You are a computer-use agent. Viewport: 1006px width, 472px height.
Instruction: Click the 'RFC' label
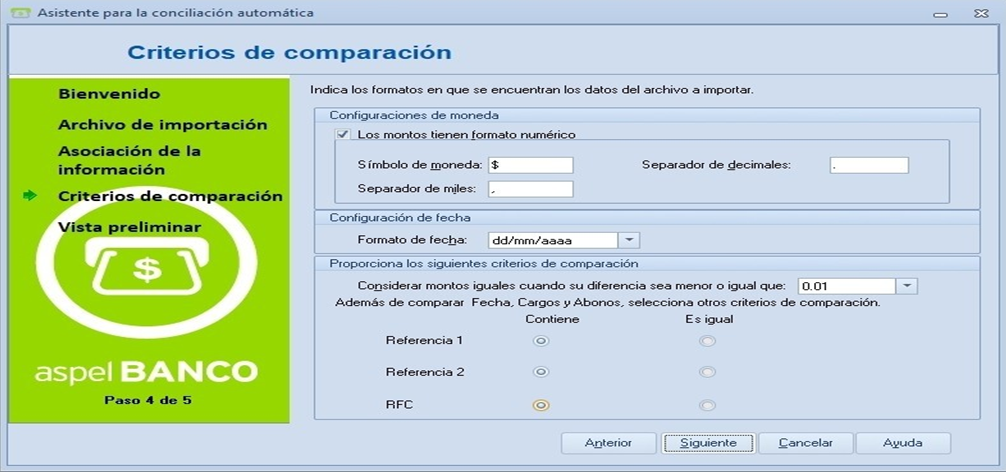(397, 405)
